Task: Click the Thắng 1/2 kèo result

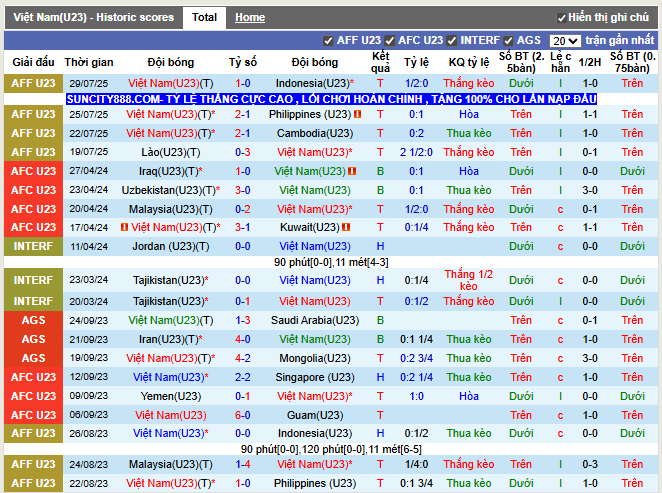Action: point(469,280)
